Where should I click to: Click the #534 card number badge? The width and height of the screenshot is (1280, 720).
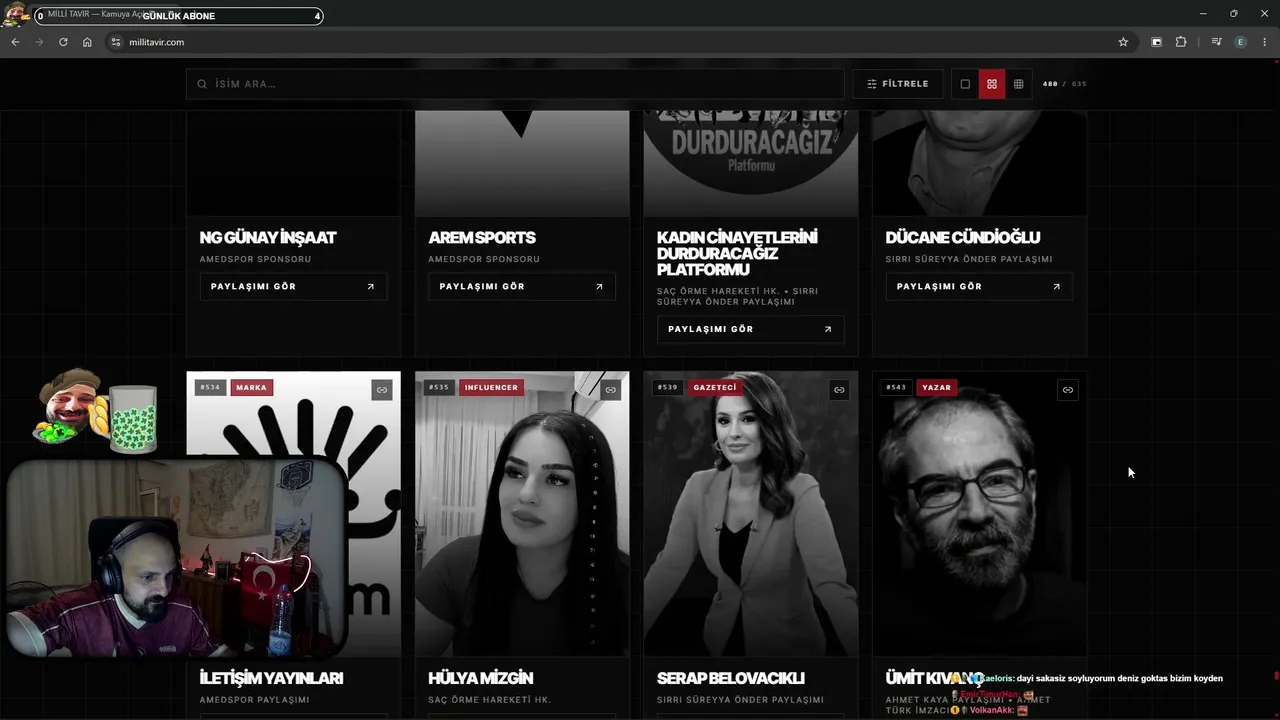(x=210, y=388)
